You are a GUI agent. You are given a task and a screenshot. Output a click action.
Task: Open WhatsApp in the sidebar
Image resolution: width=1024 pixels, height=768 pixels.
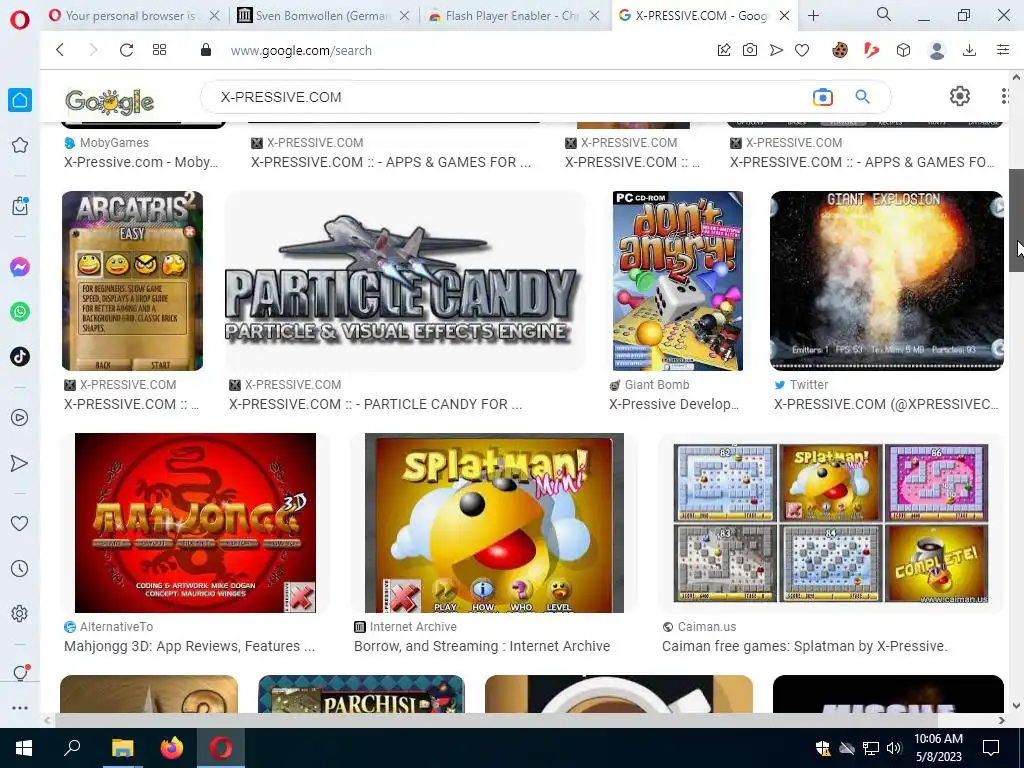(x=20, y=312)
